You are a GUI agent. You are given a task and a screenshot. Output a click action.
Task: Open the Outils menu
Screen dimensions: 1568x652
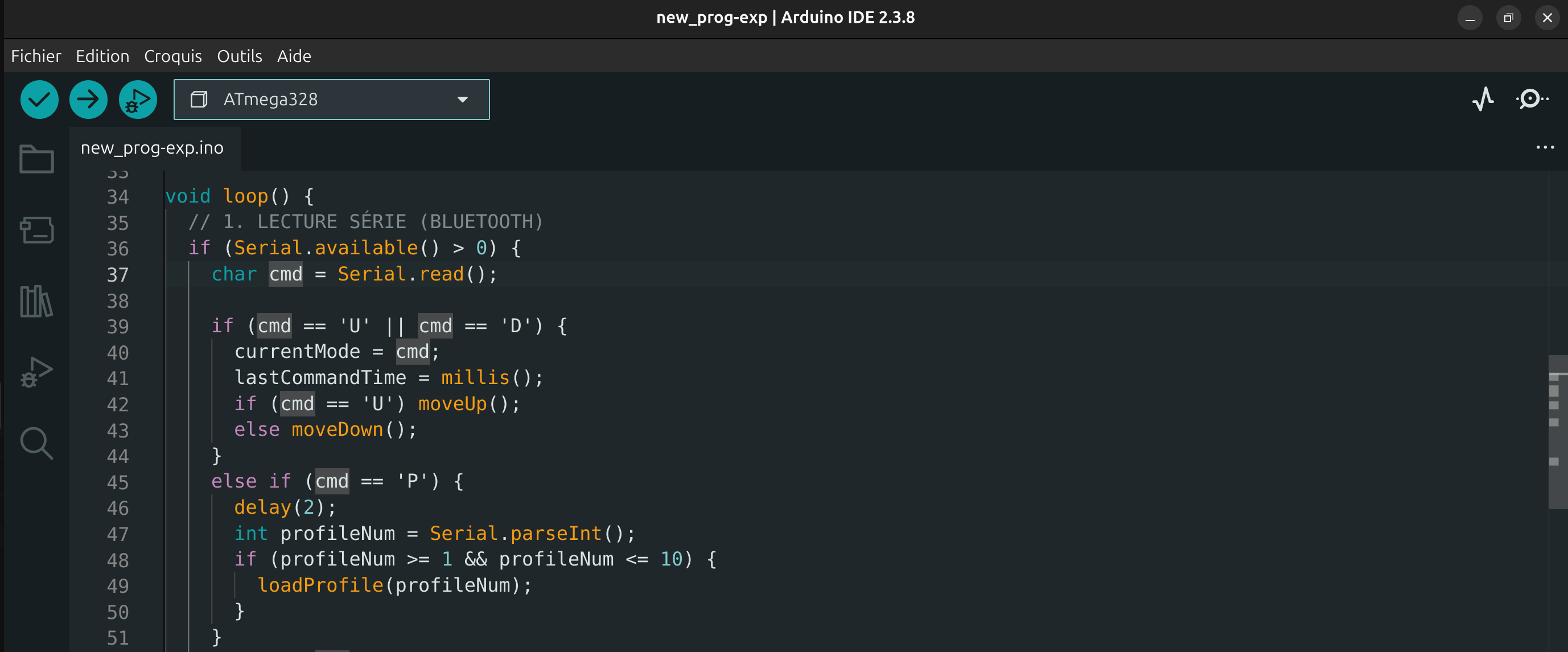tap(239, 56)
